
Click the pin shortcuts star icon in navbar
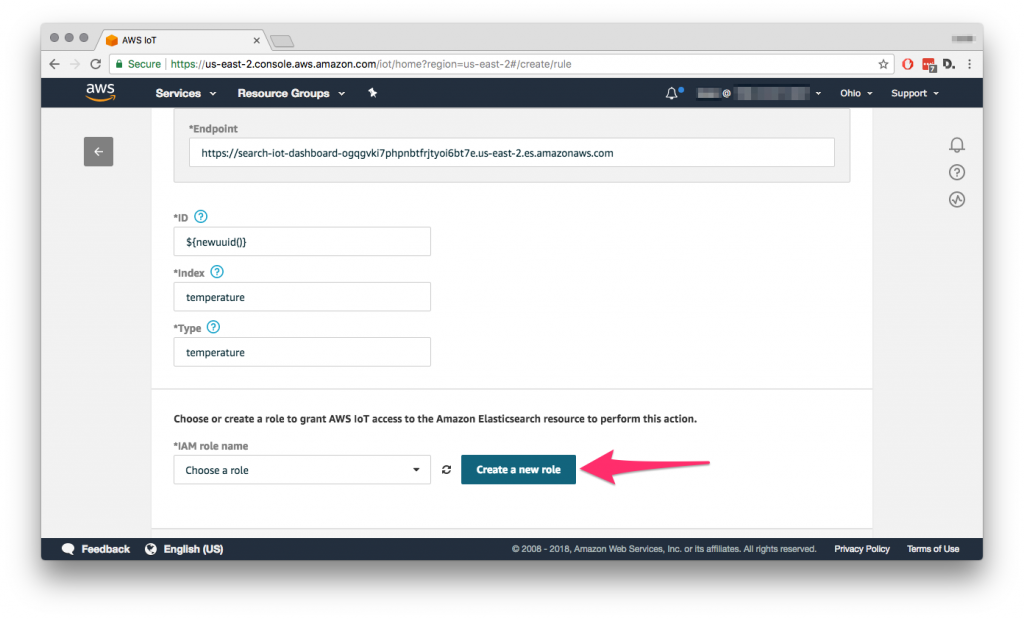[x=371, y=92]
